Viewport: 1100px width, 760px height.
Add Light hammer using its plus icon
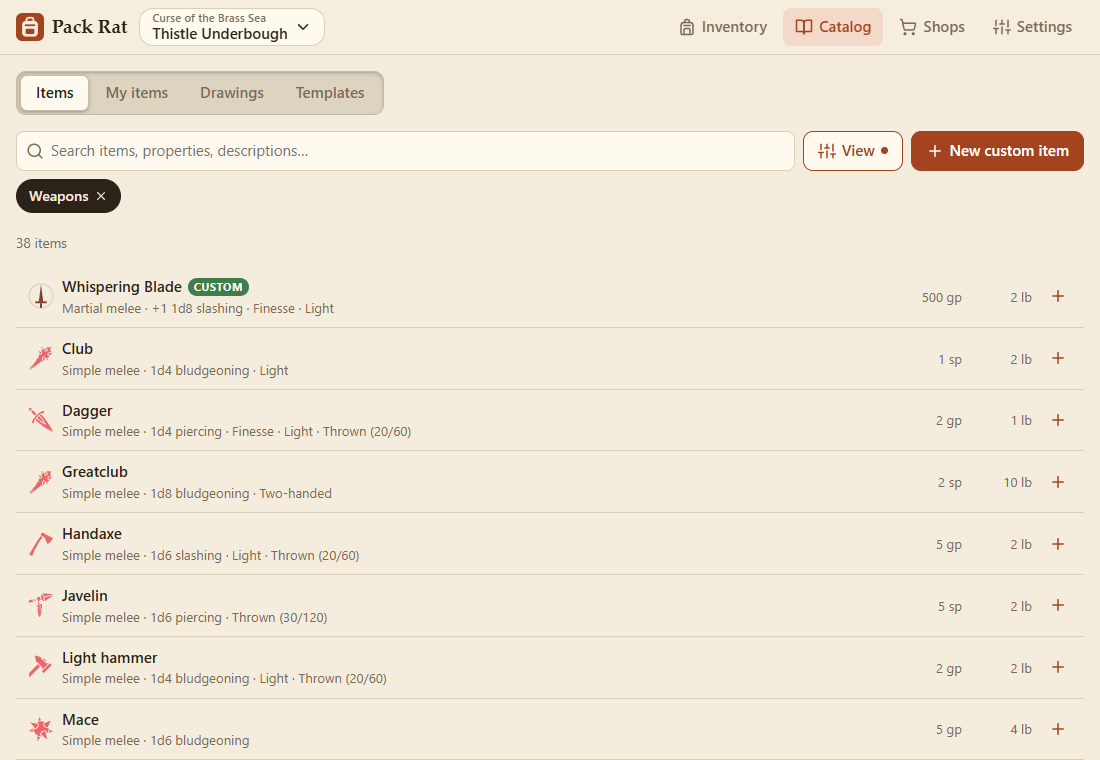[x=1058, y=667]
